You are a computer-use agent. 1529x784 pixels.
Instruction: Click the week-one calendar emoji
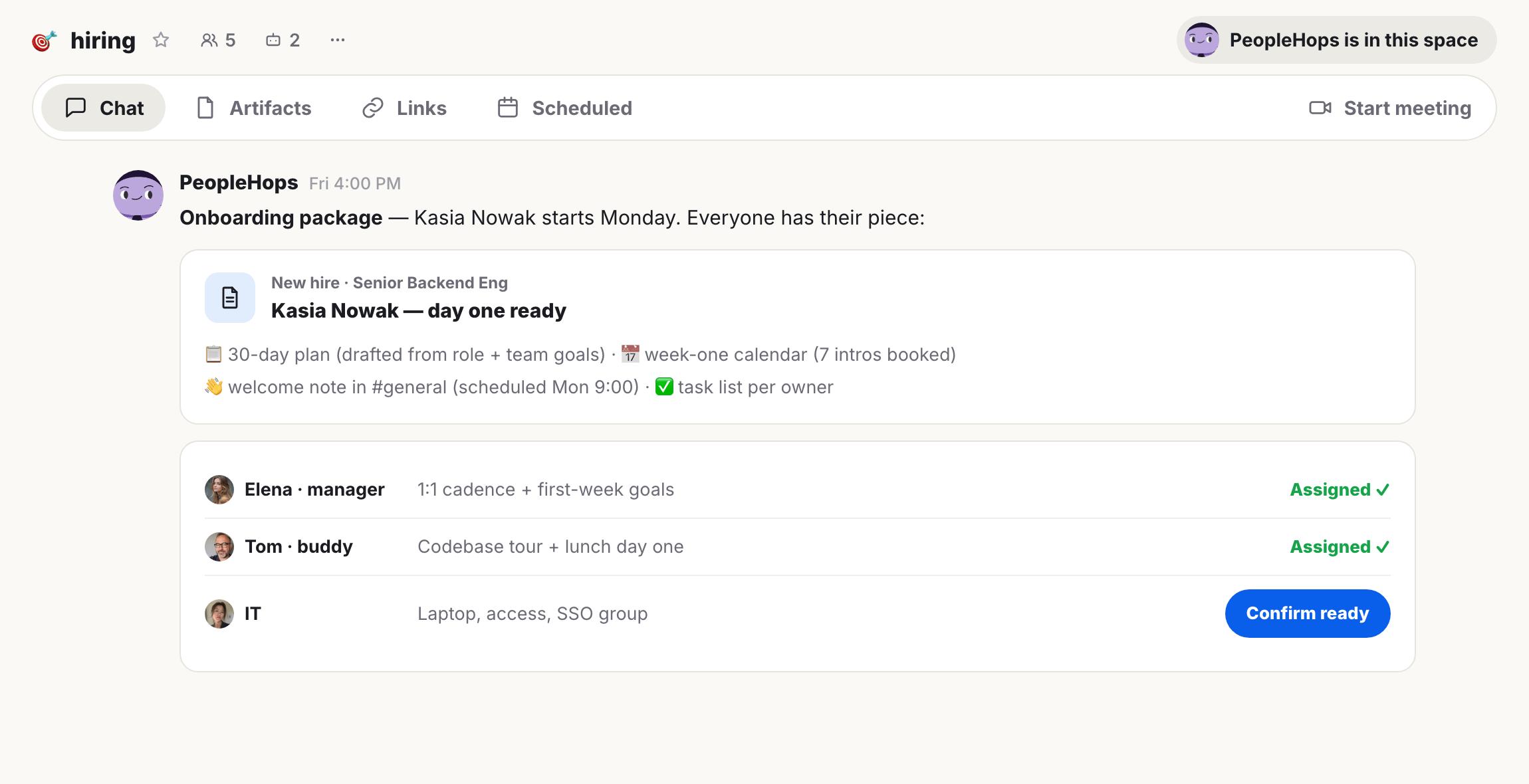point(630,354)
